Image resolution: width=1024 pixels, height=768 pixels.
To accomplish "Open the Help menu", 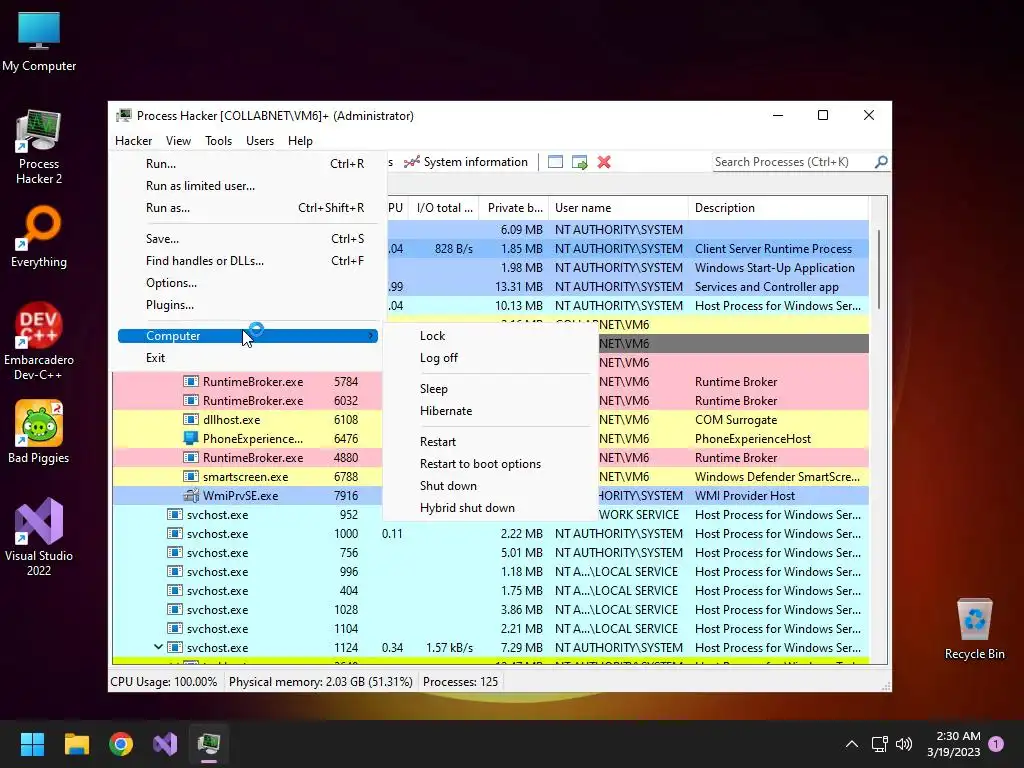I will coord(300,141).
